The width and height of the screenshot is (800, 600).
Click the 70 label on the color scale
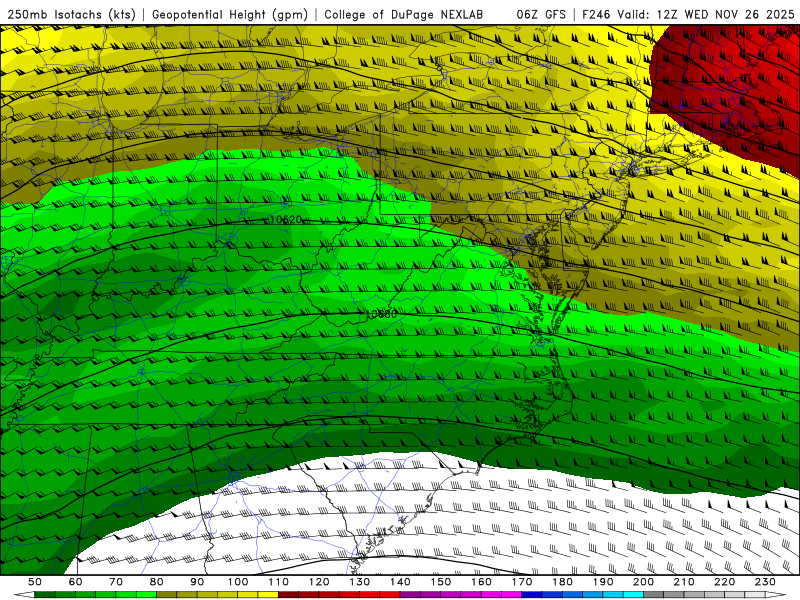(x=116, y=582)
